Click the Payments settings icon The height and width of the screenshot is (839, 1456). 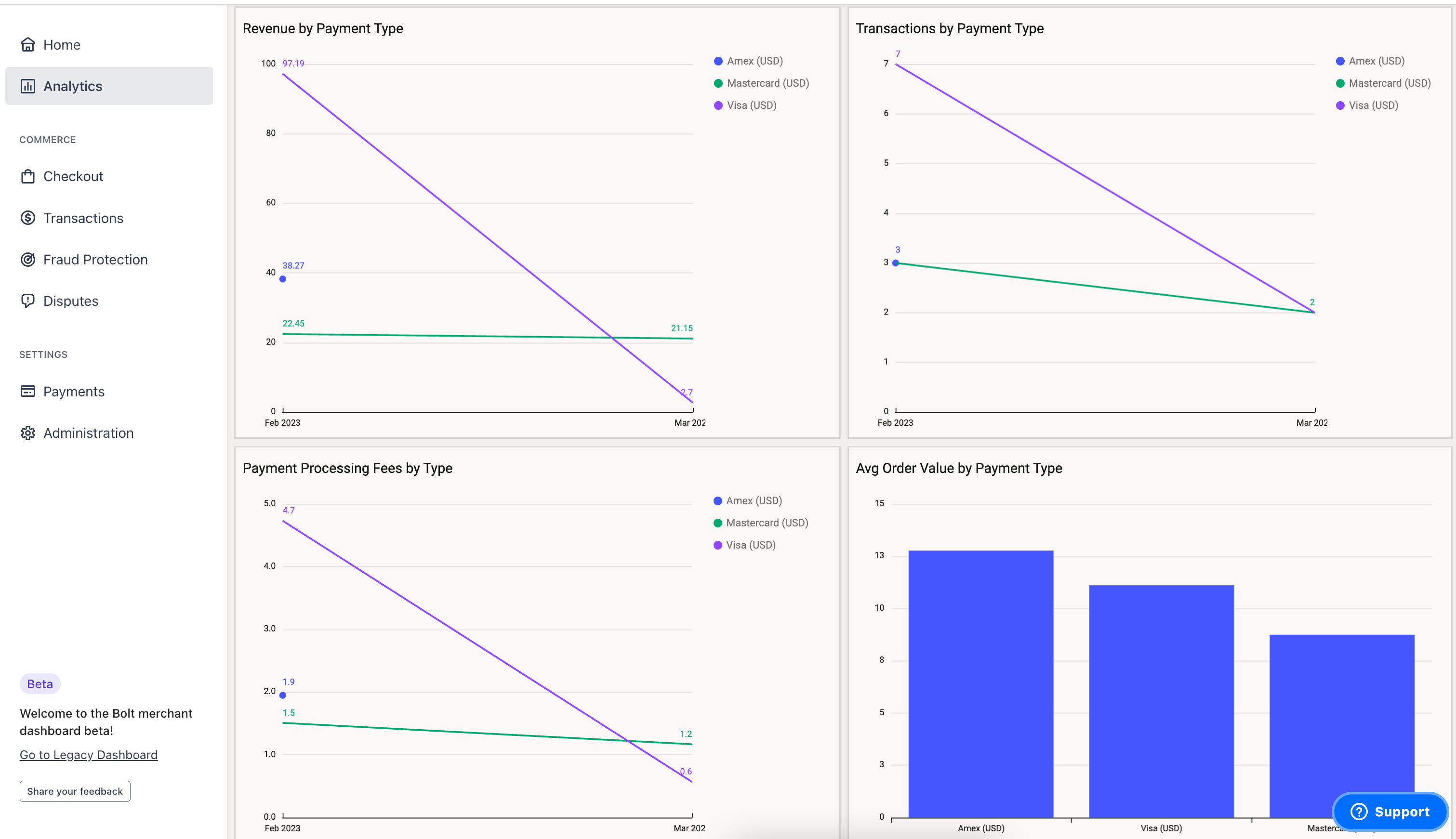coord(28,391)
